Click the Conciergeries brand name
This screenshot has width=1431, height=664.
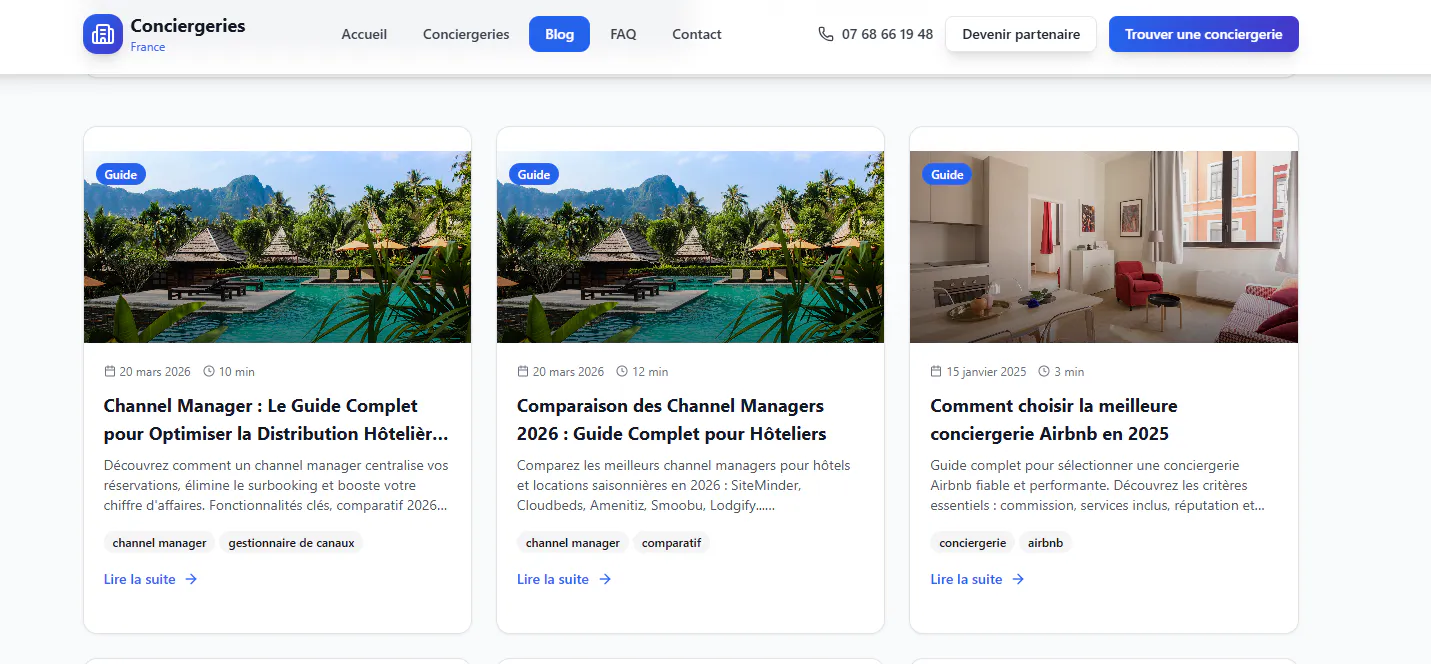tap(188, 26)
